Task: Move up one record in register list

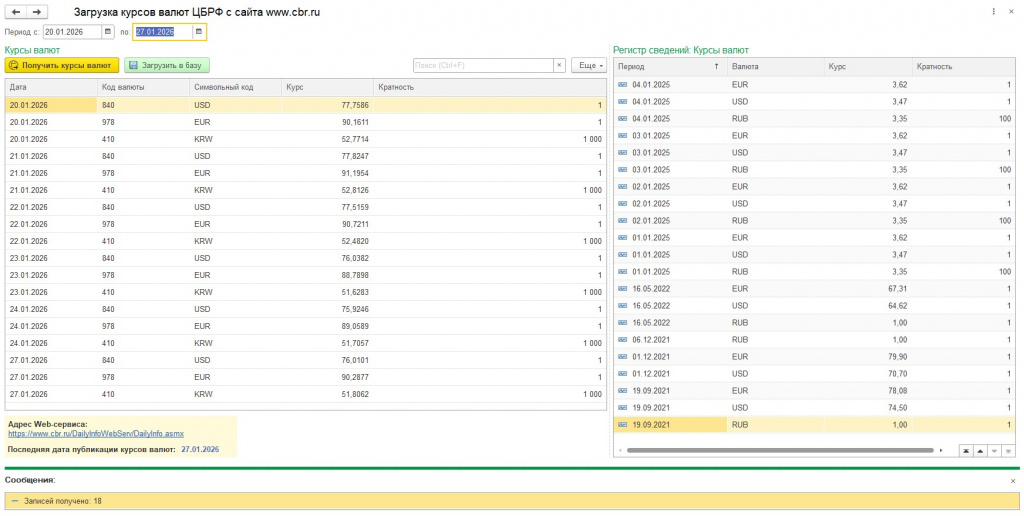Action: 980,451
